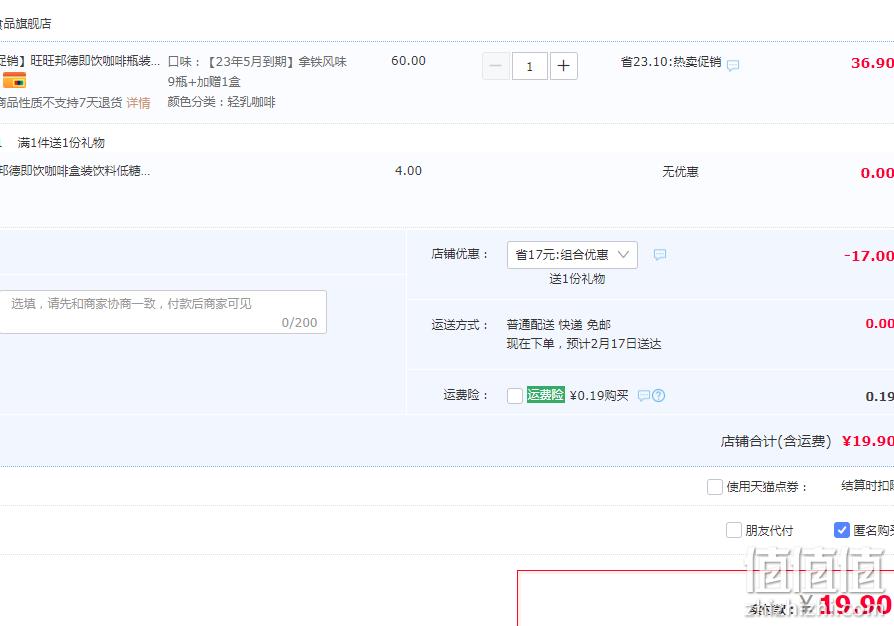Screen dimensions: 894x626
Task: Click the gift unit price 4.00
Action: click(x=408, y=171)
